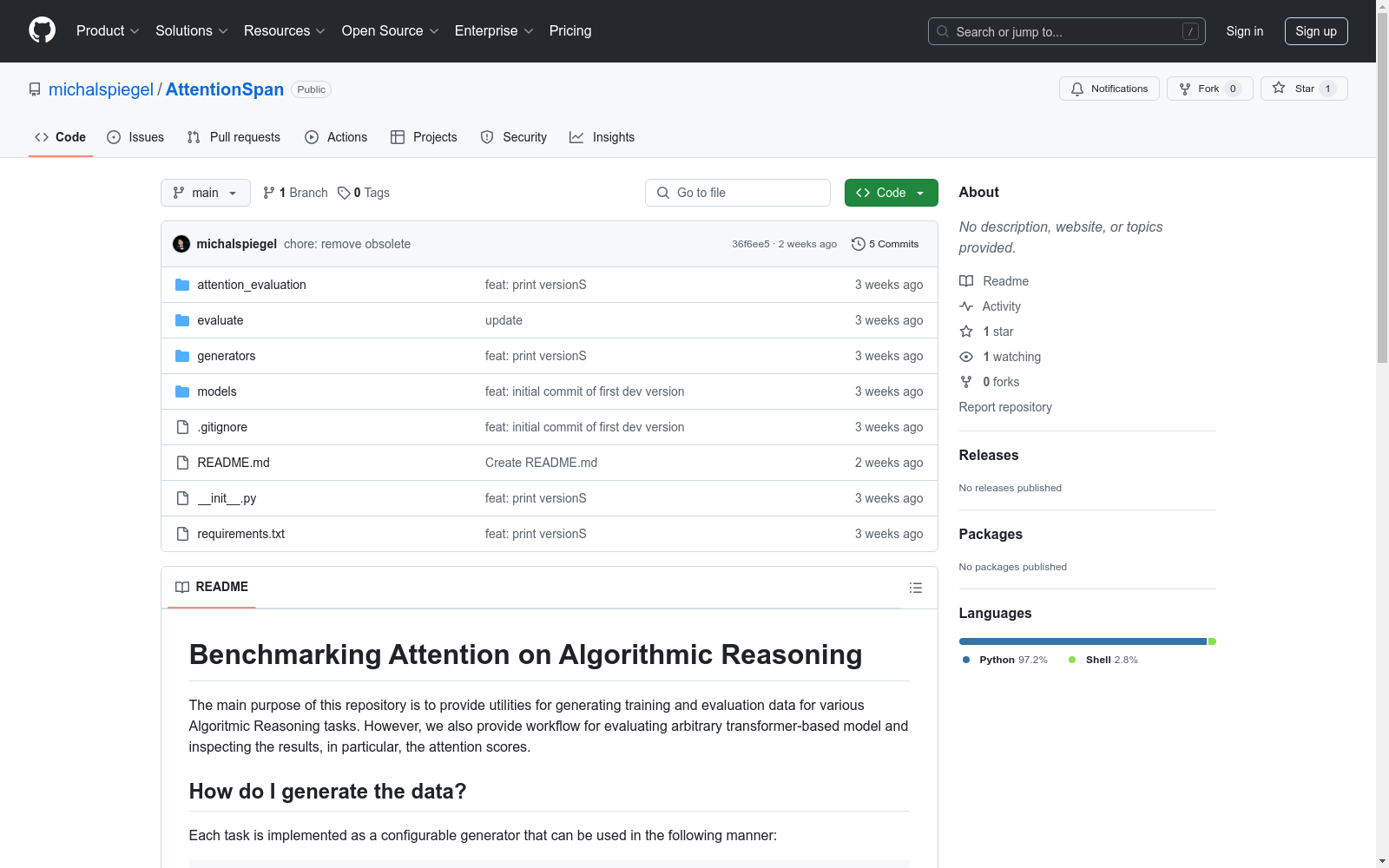Screen dimensions: 1389x868
Task: Expand the Enterprise menu
Action: click(494, 31)
